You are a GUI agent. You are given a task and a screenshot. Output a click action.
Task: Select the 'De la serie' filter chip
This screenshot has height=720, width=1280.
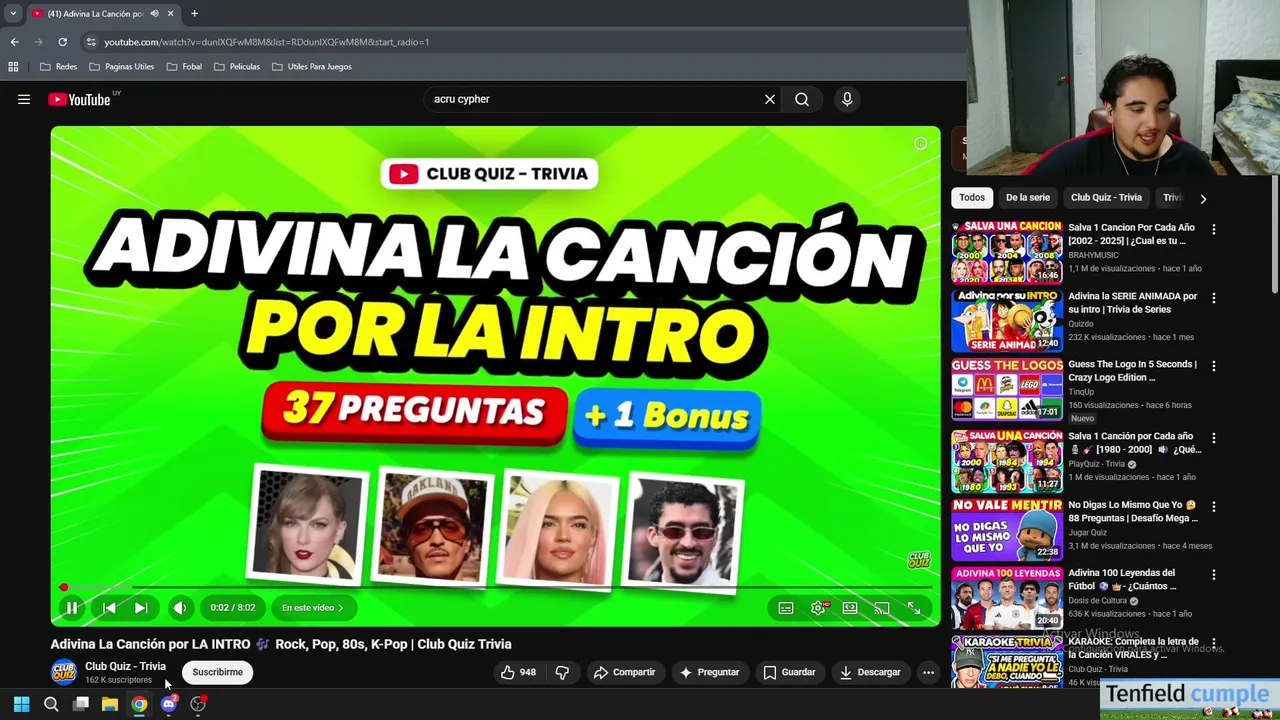click(1028, 198)
